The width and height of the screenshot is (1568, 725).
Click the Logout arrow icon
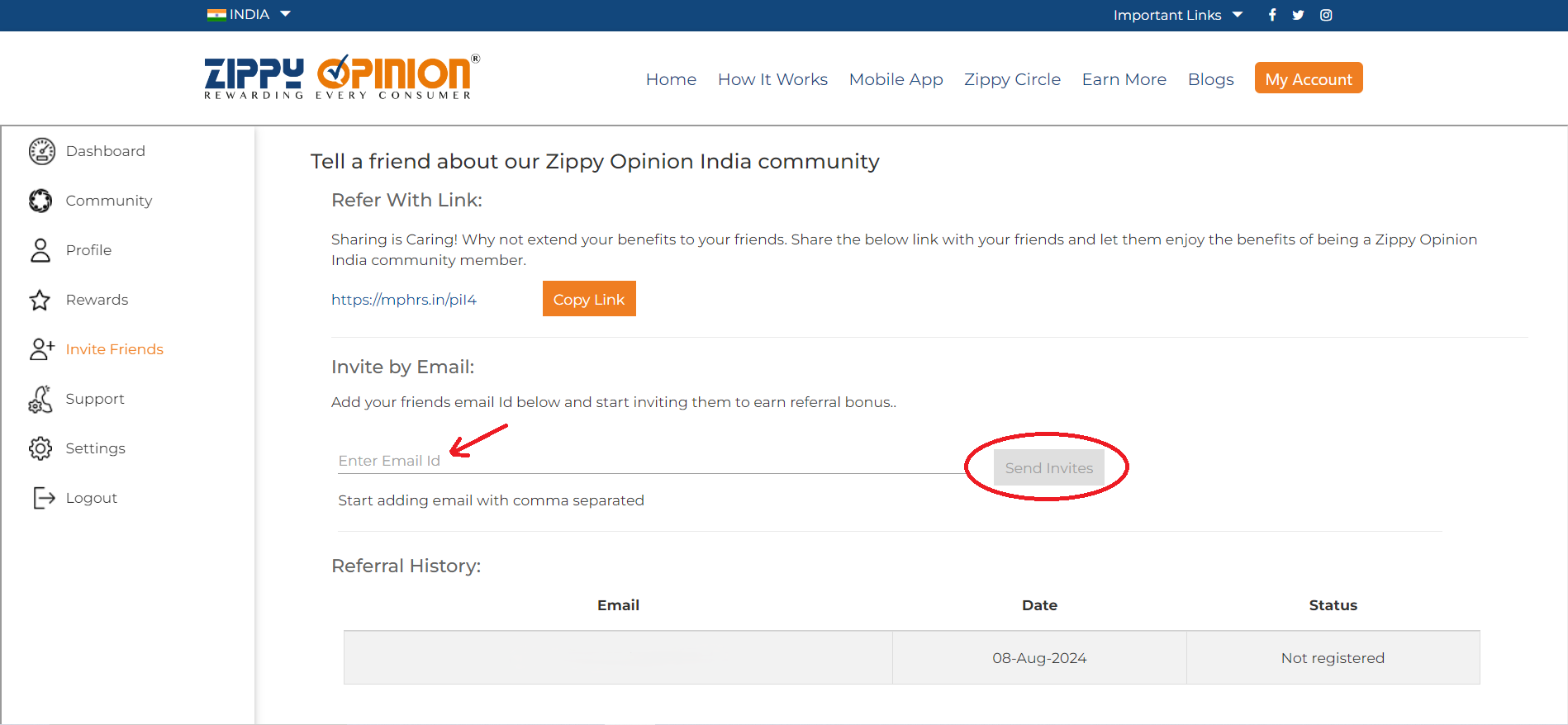[x=44, y=498]
